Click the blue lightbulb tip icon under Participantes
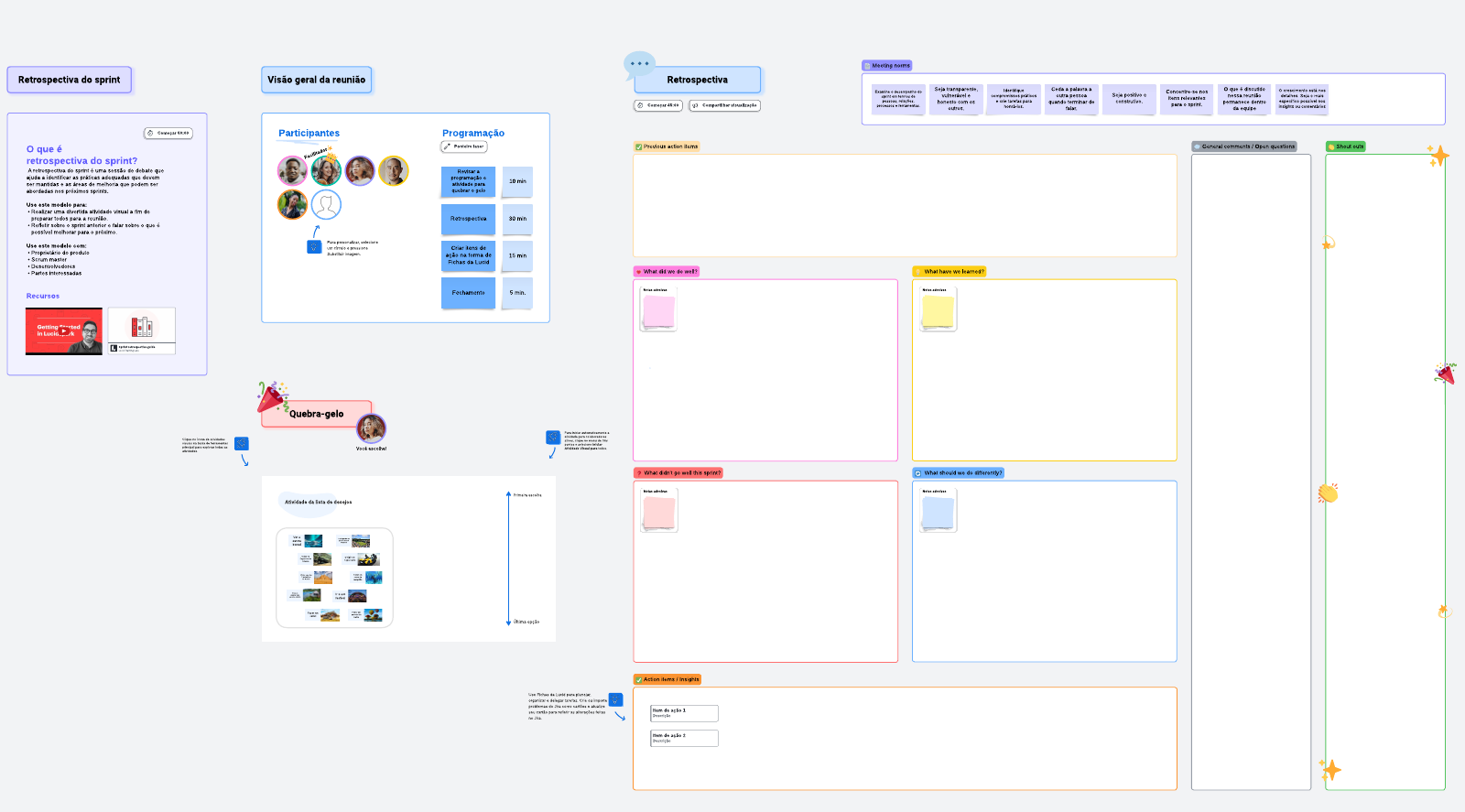 (x=314, y=246)
